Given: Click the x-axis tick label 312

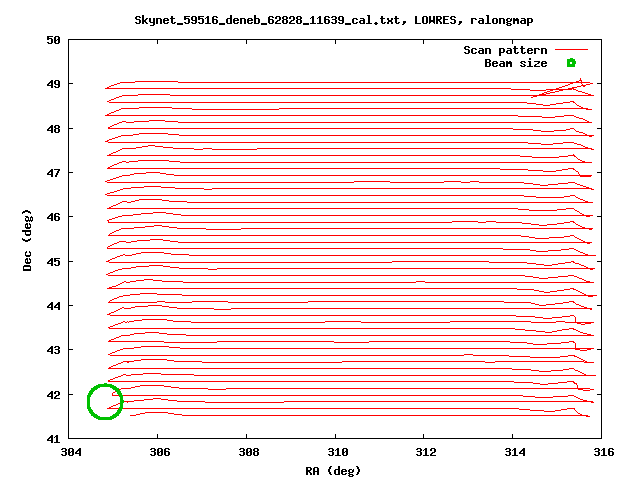Looking at the screenshot, I should 426,452.
